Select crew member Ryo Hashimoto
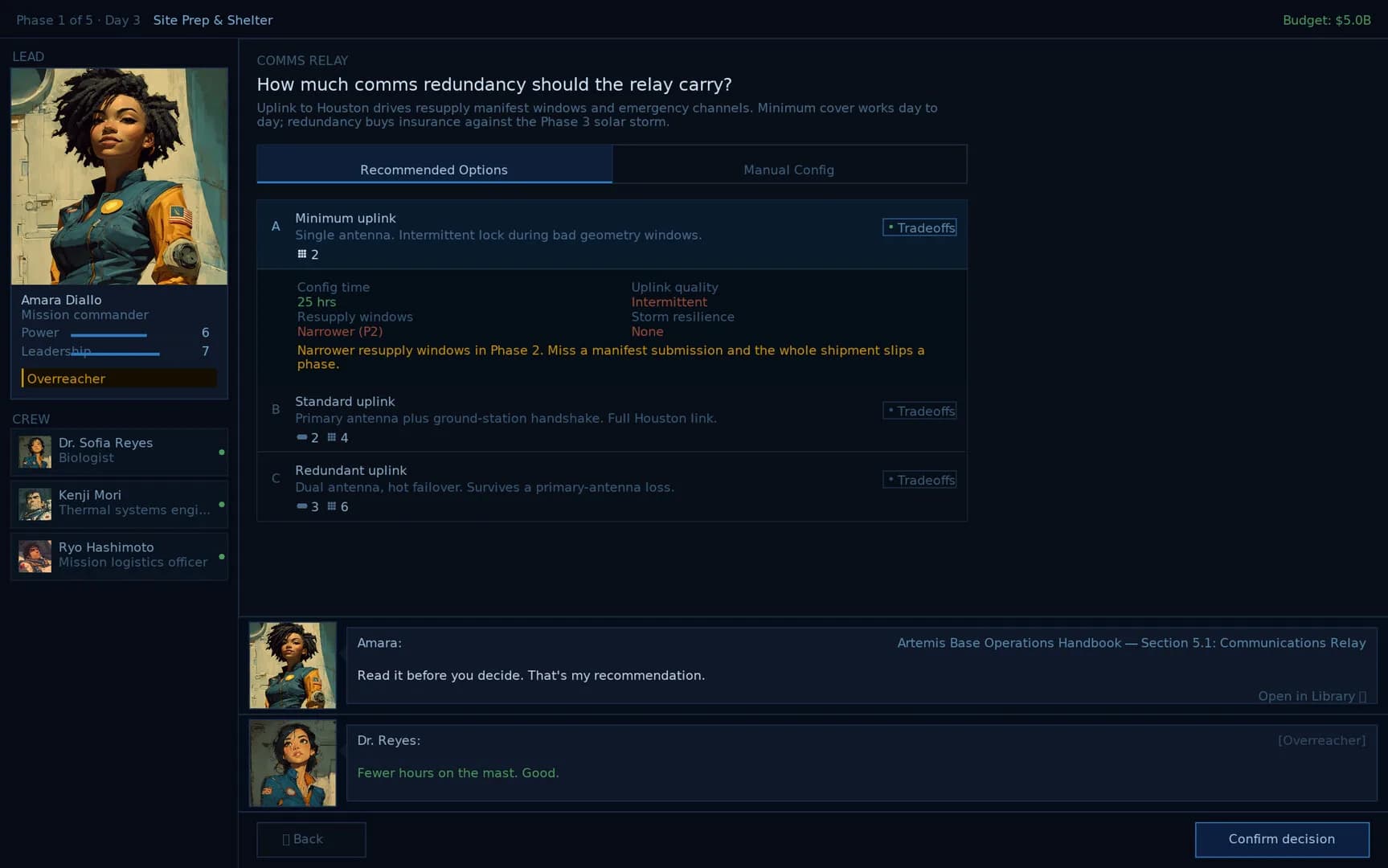 click(x=119, y=556)
